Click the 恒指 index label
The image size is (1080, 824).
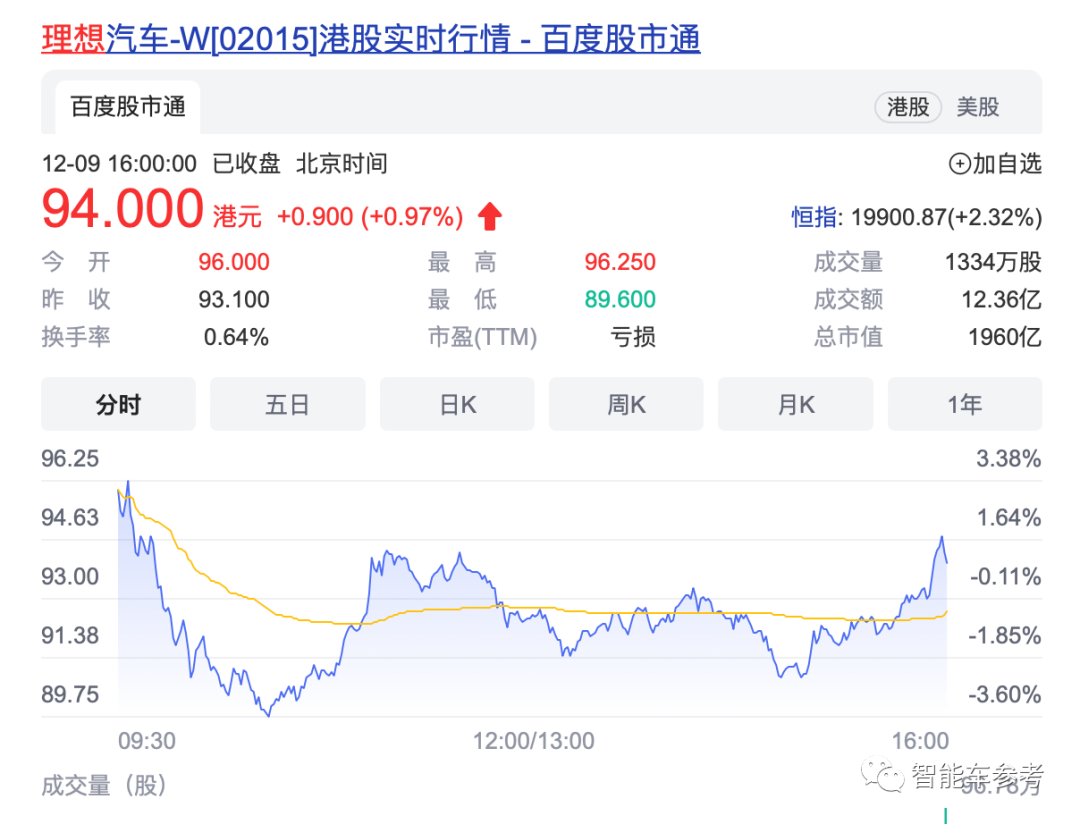pos(814,217)
